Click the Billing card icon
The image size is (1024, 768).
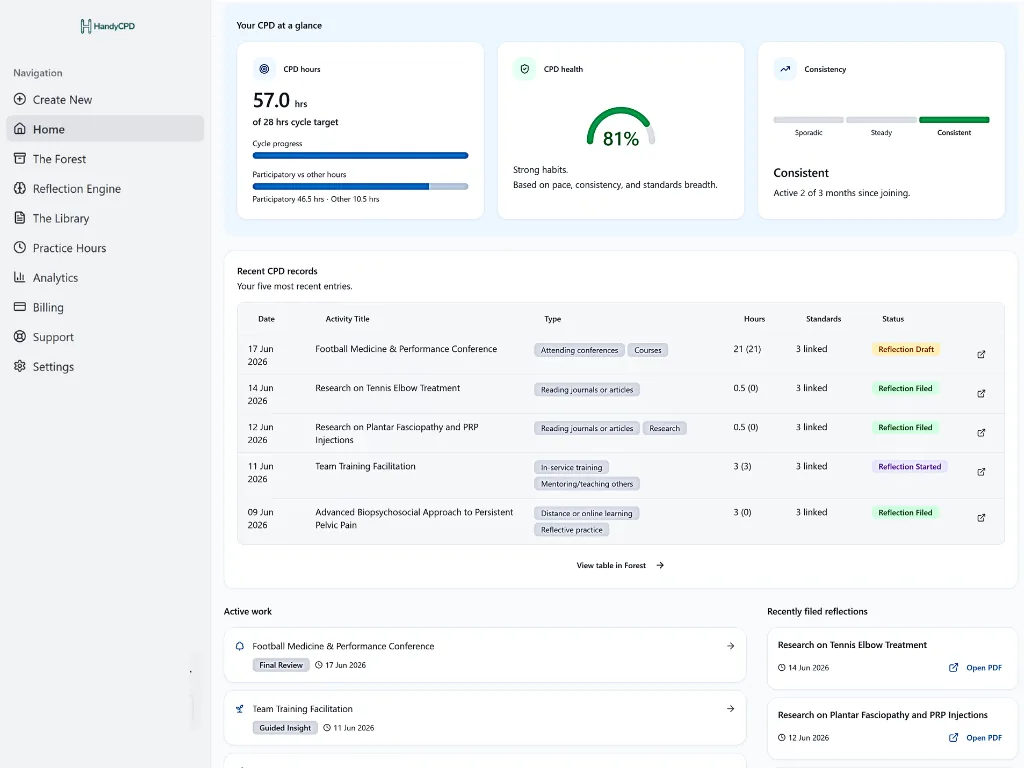(x=20, y=307)
